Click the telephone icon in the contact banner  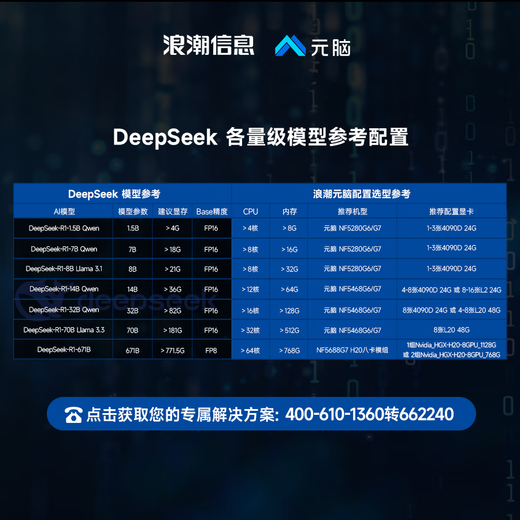[73, 415]
